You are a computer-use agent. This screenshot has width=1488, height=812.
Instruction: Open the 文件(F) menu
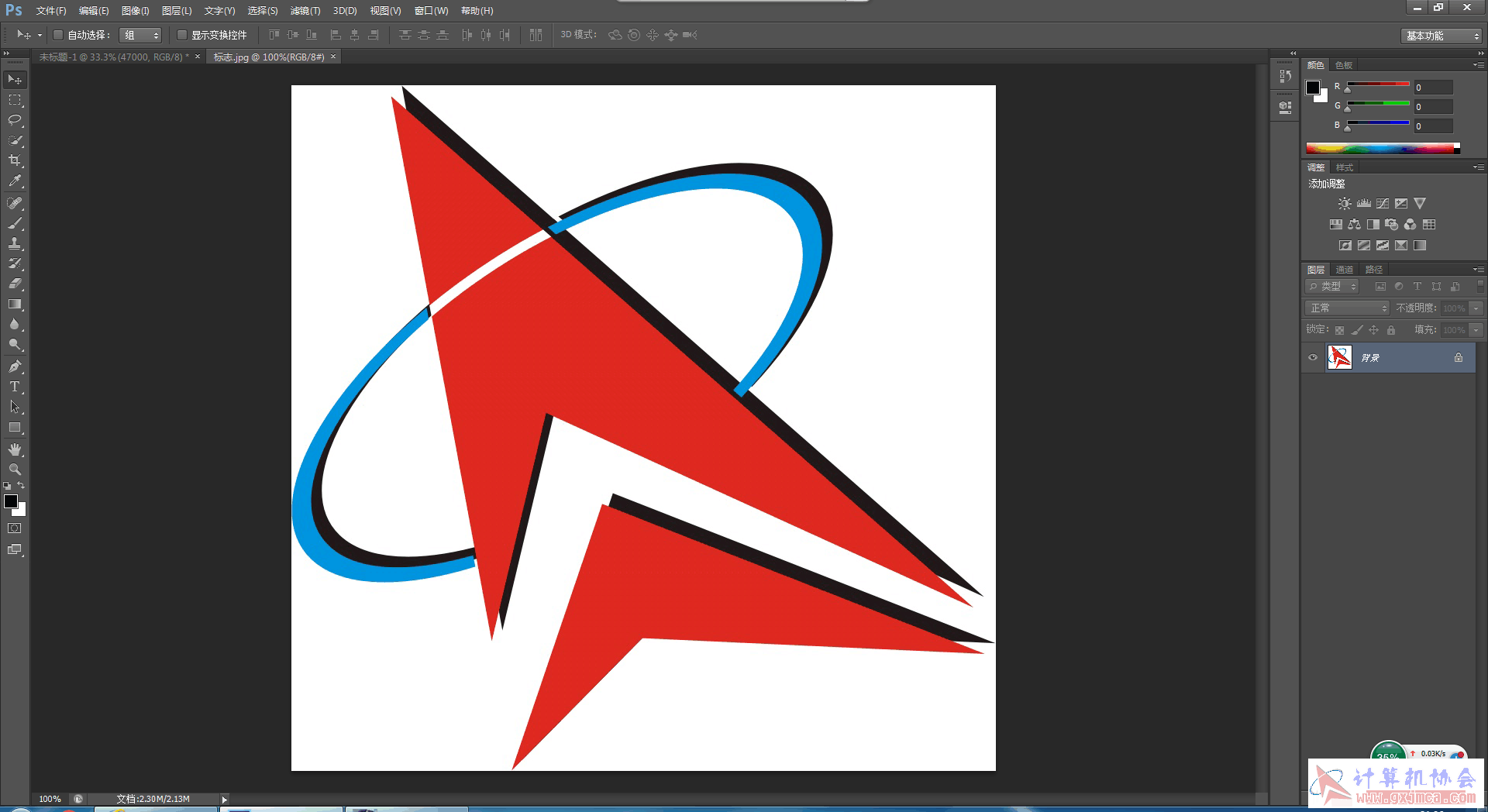pyautogui.click(x=51, y=11)
